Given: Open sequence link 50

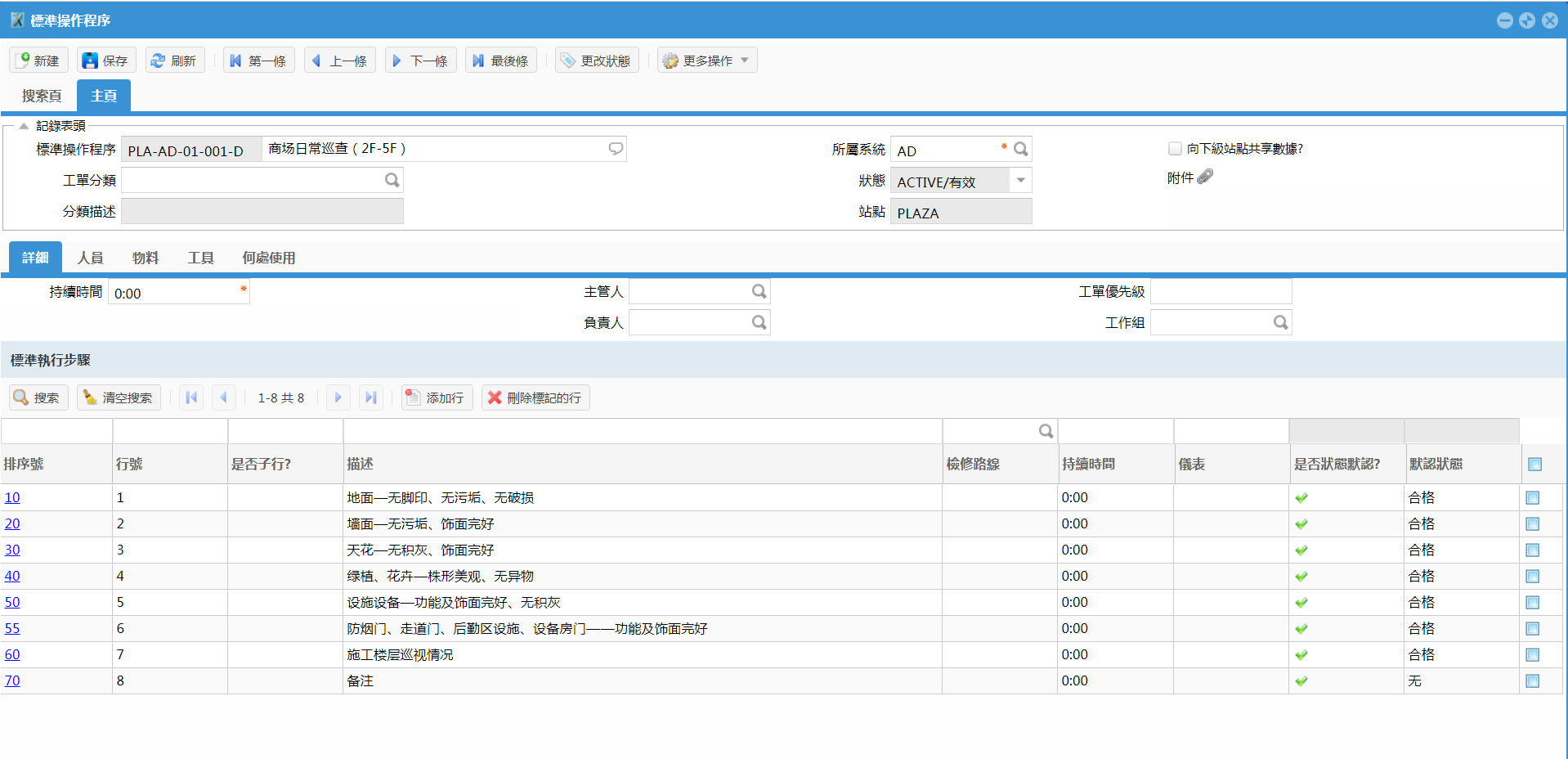Looking at the screenshot, I should (x=12, y=602).
